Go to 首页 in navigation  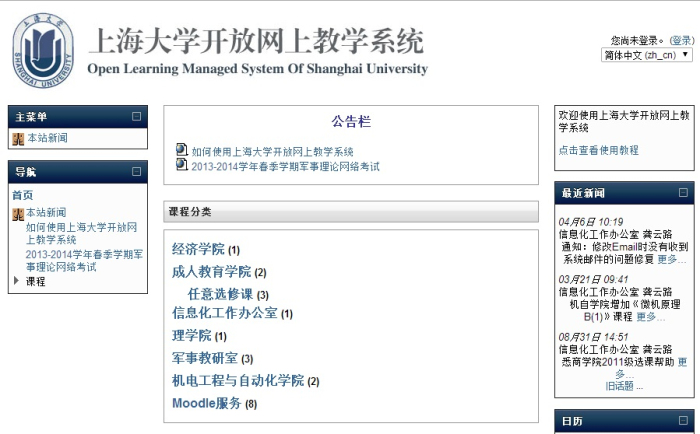click(23, 195)
